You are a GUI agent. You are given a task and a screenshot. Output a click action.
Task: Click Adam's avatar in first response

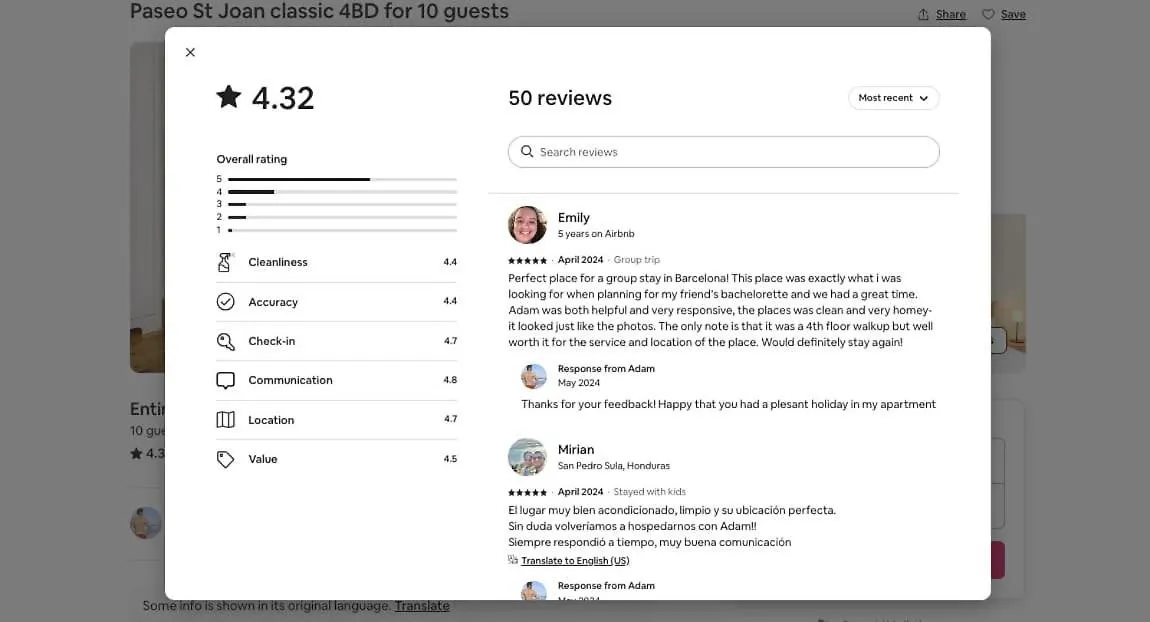(x=534, y=376)
